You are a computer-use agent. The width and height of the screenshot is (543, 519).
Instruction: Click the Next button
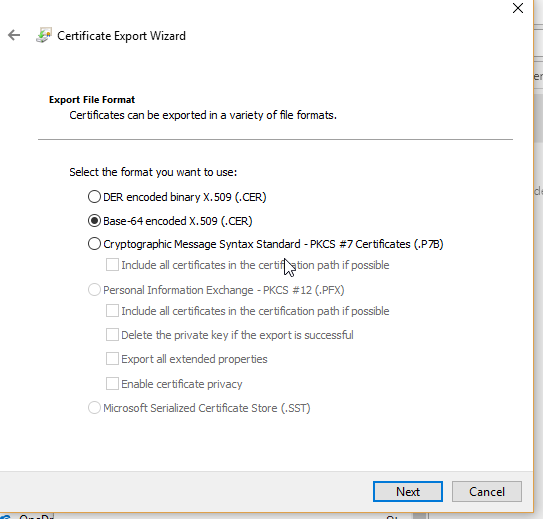coord(408,491)
